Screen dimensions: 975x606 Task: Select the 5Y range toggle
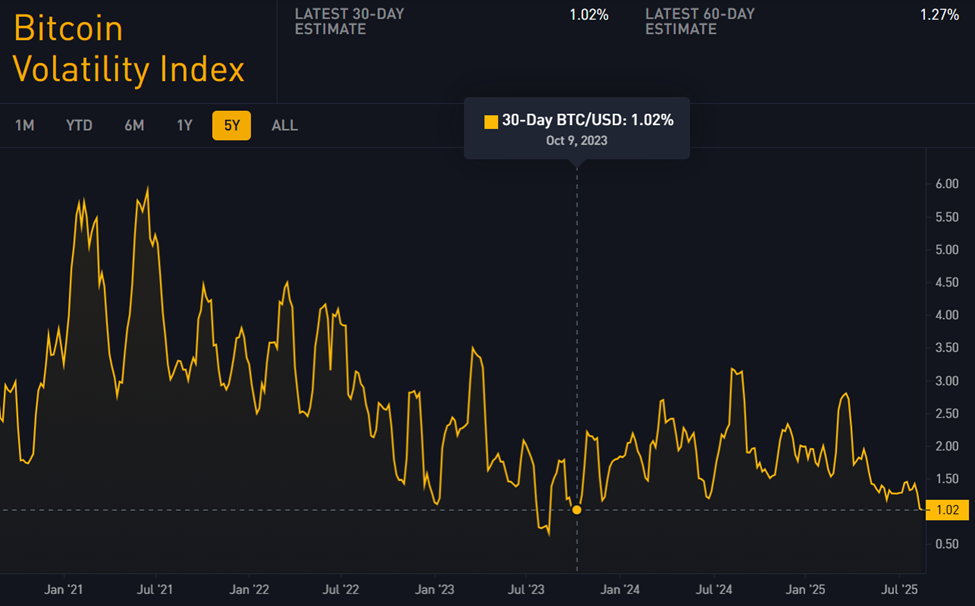[231, 125]
